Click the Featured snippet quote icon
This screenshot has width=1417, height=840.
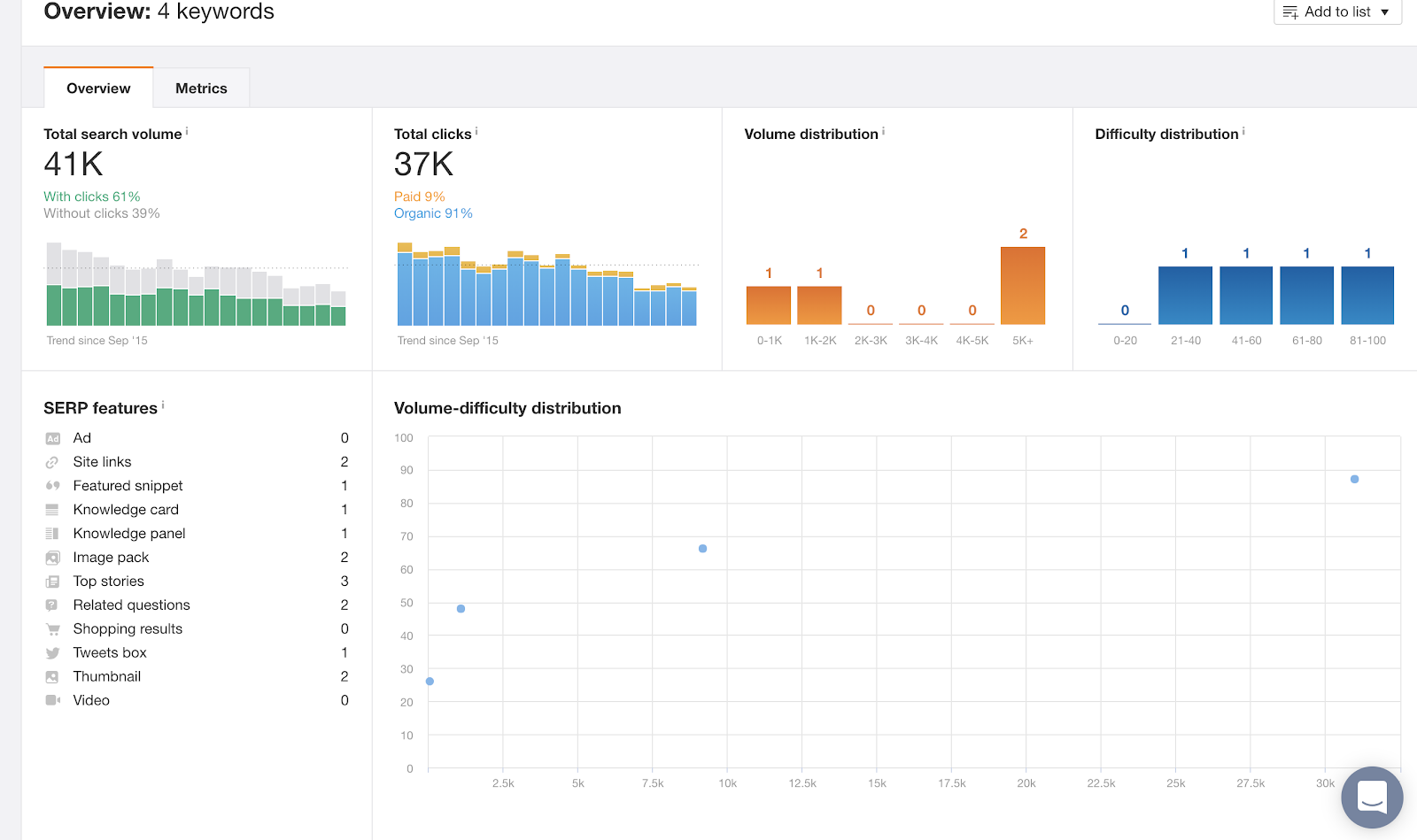pos(52,486)
